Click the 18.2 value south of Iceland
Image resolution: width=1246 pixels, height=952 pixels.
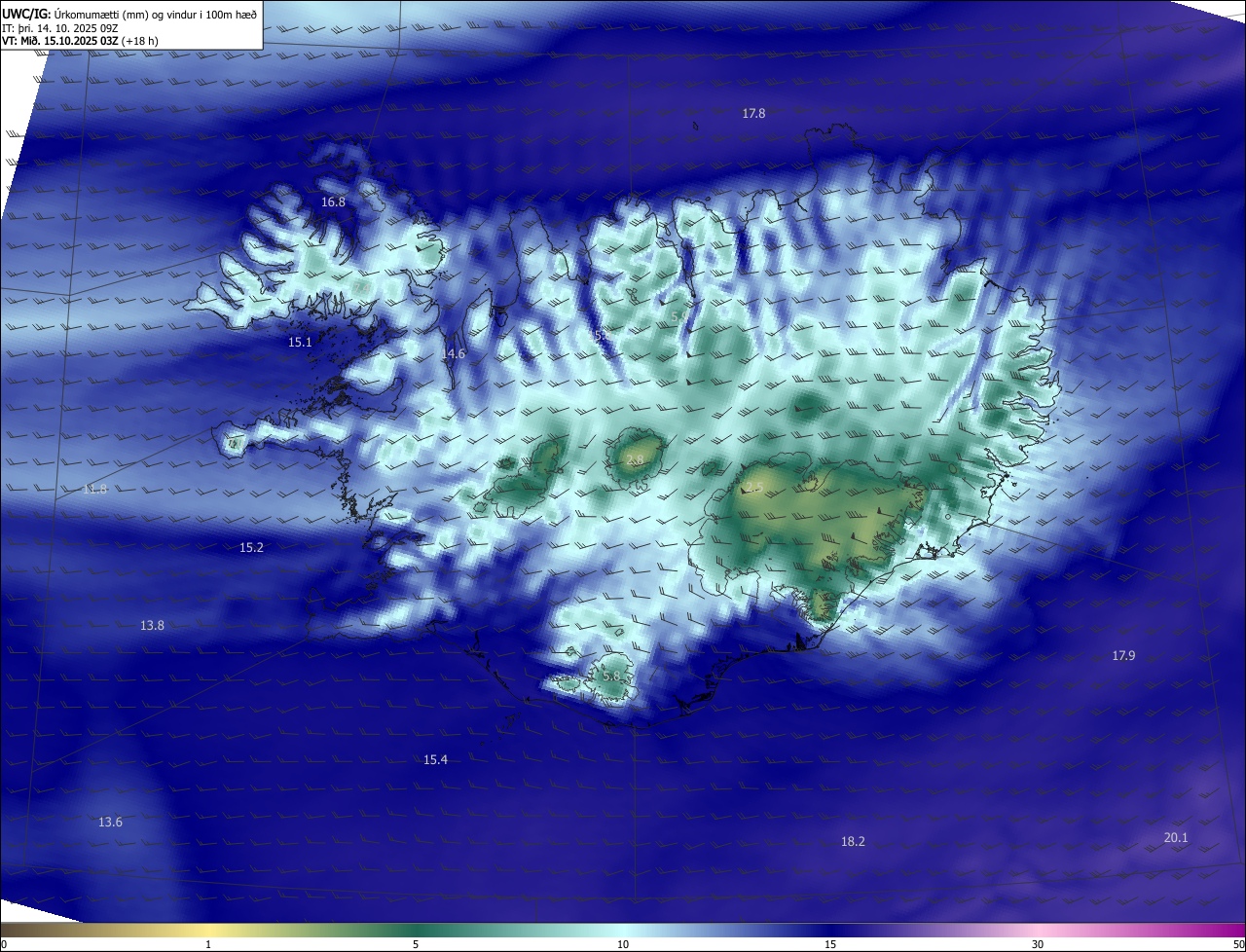[x=853, y=842]
